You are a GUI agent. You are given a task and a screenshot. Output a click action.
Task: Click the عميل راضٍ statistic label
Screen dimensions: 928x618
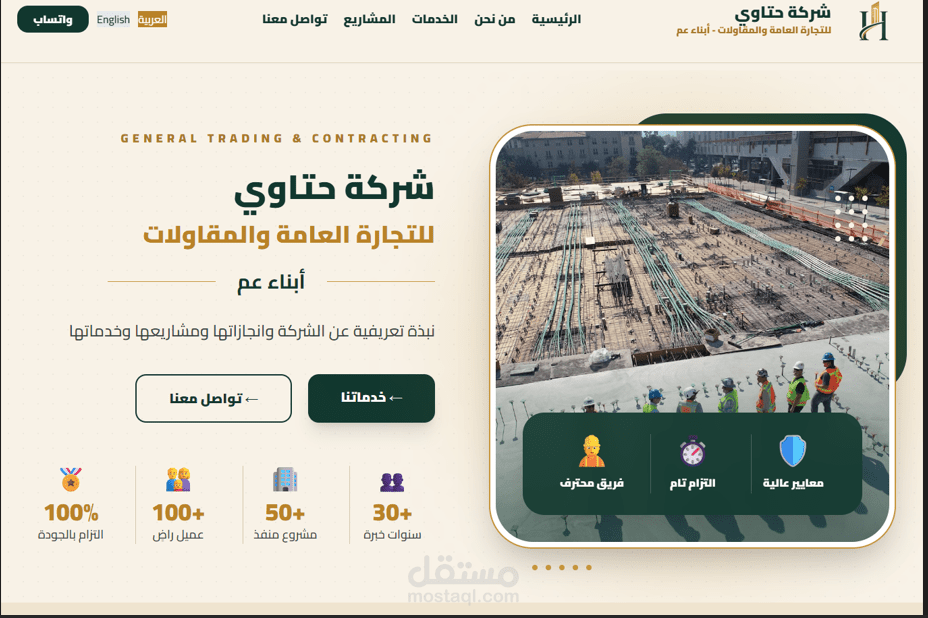178,535
